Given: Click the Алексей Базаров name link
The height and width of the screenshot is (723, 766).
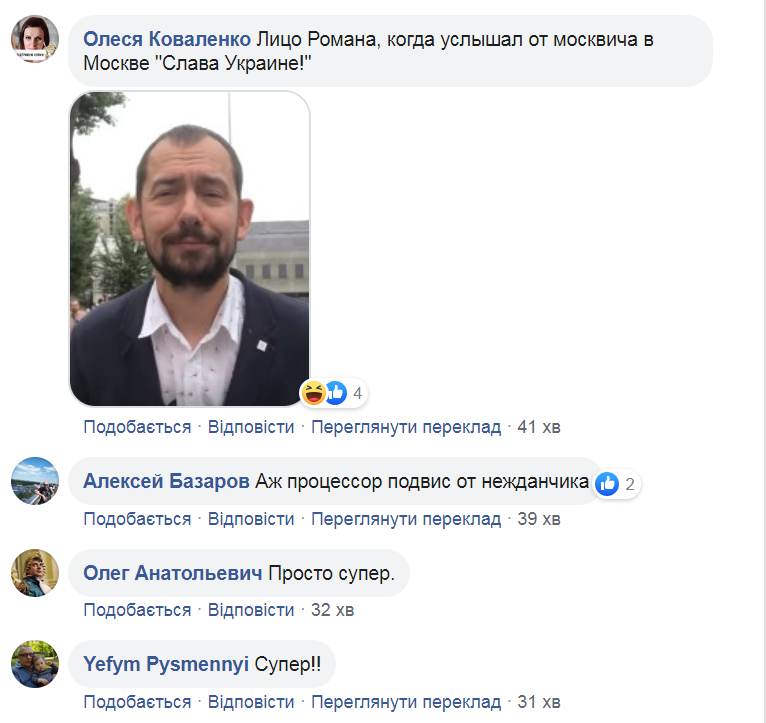Looking at the screenshot, I should pos(166,481).
